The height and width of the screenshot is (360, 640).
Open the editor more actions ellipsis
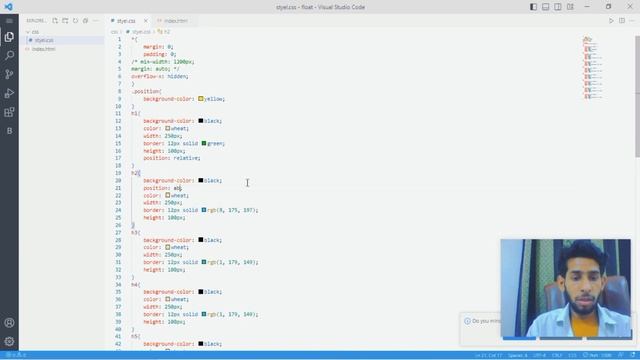tap(632, 21)
